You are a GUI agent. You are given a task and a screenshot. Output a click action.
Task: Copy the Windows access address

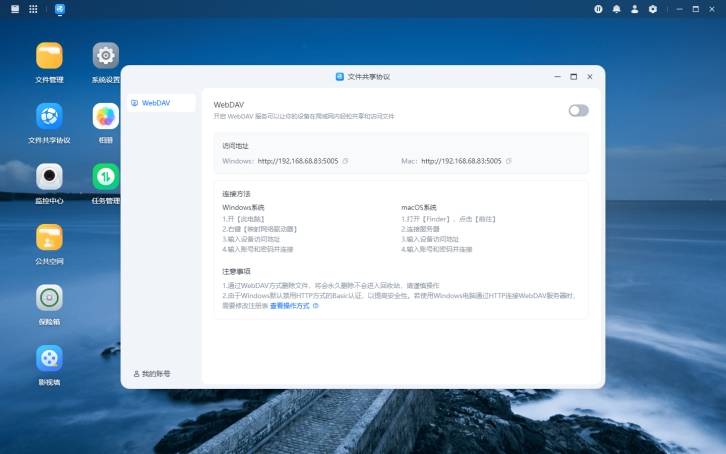(x=346, y=161)
